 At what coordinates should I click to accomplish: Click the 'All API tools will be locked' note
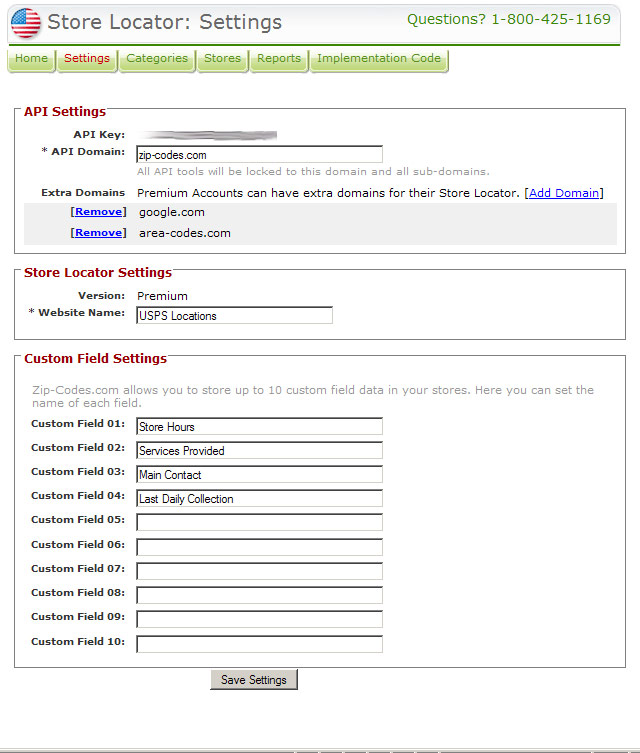313,172
